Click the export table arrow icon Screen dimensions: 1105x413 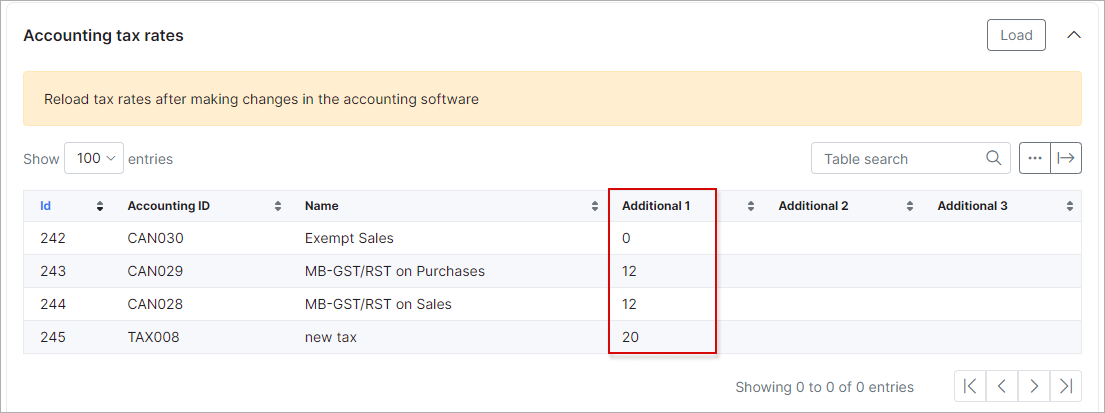(1066, 158)
